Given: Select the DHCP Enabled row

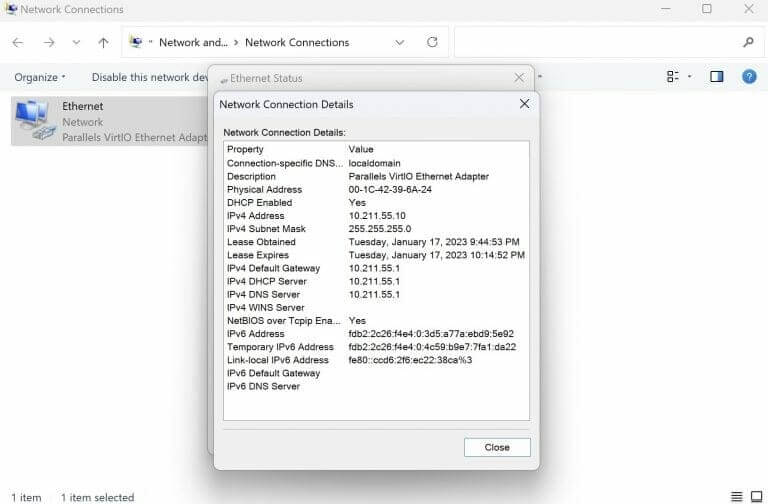Looking at the screenshot, I should pyautogui.click(x=376, y=203).
